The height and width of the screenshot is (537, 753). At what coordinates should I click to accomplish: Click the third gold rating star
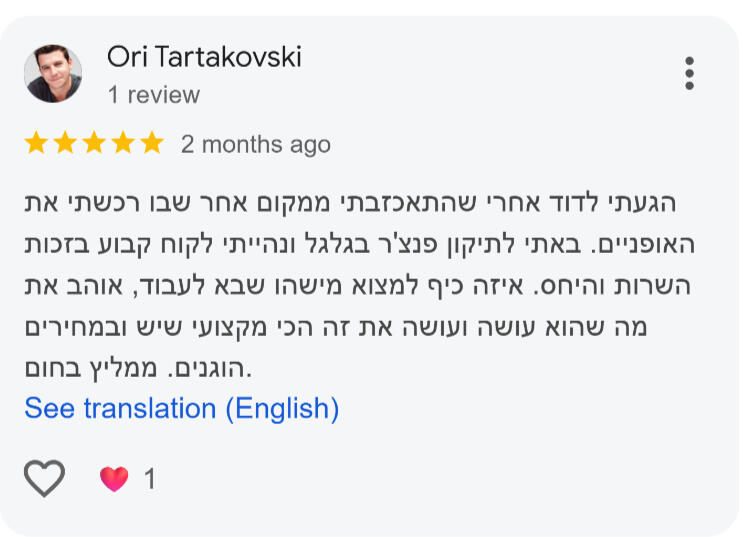pos(94,143)
